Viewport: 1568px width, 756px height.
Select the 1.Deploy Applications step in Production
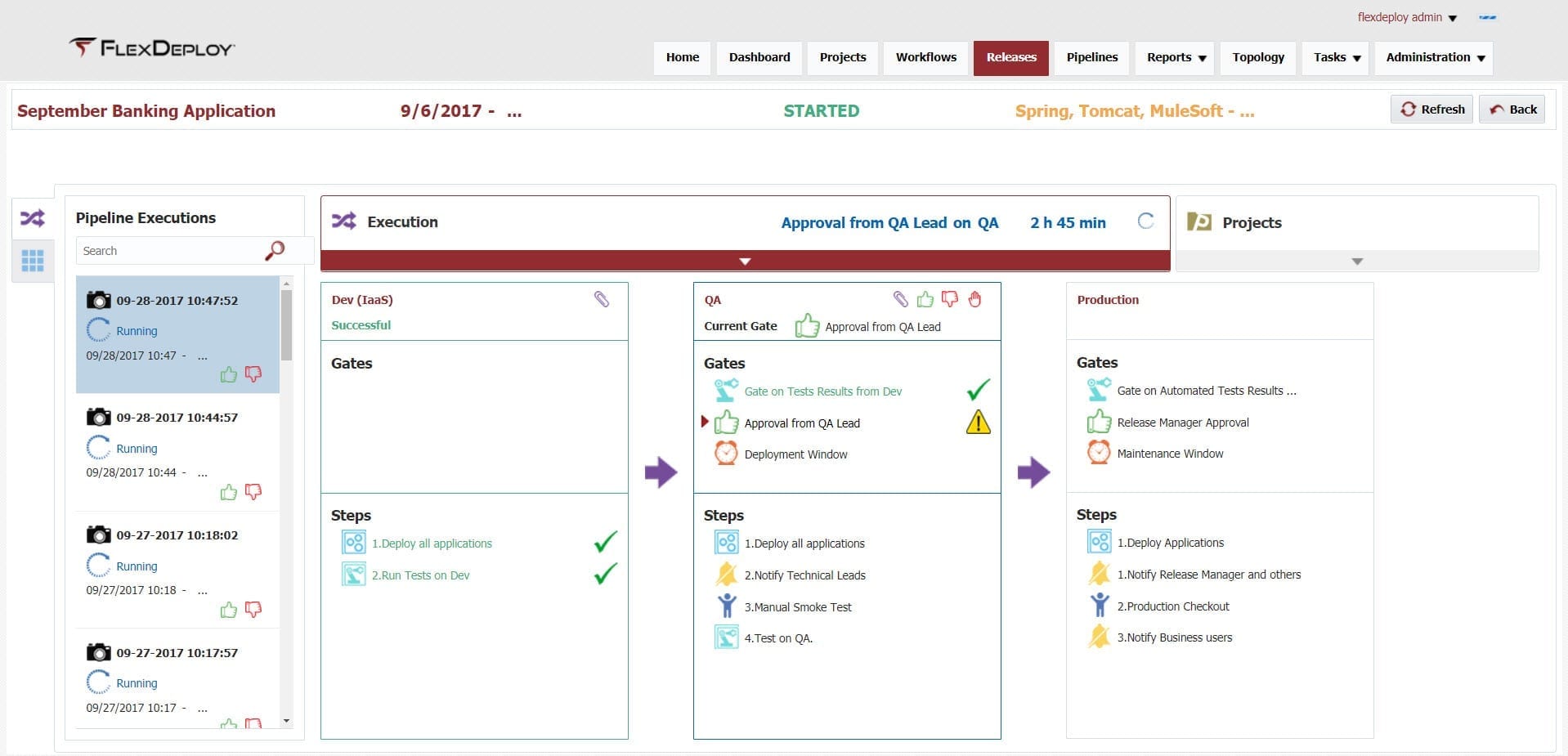point(1170,543)
